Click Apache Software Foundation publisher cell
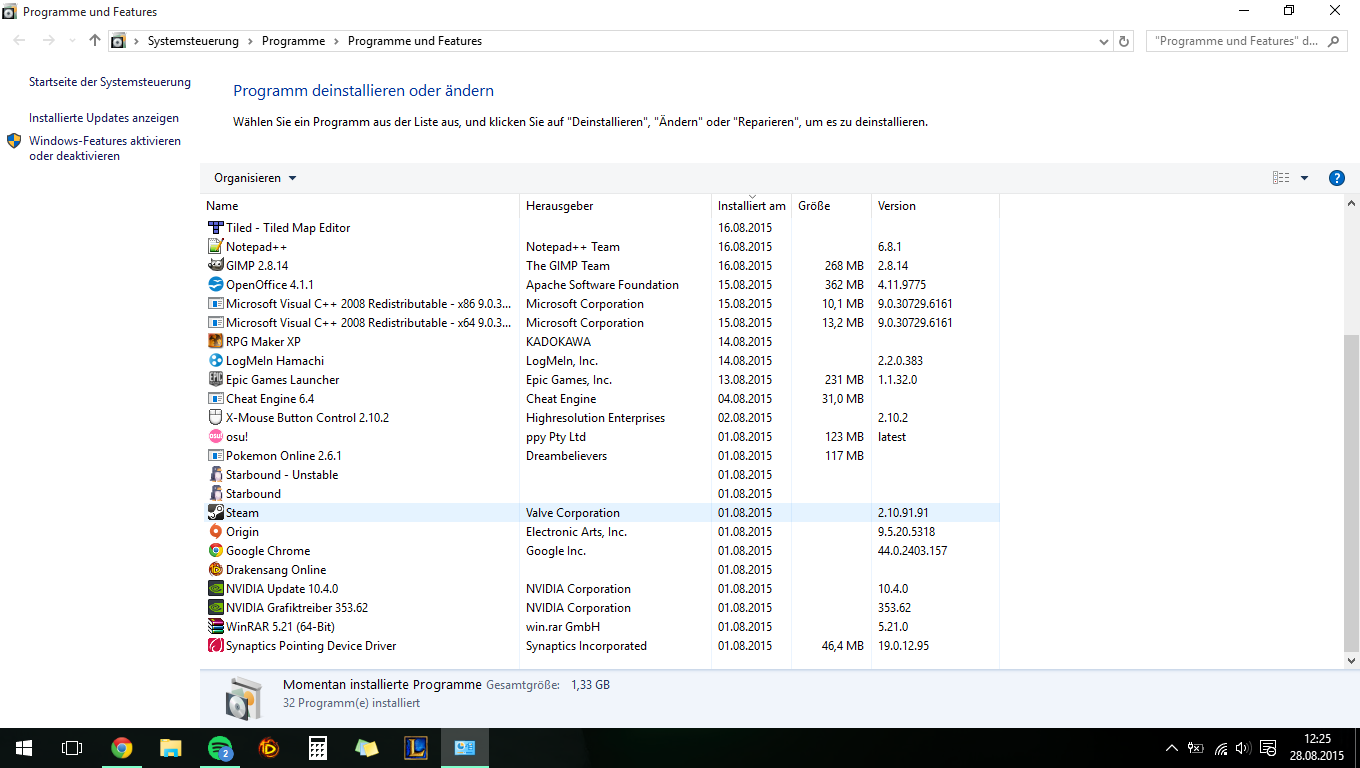1360x768 pixels. (602, 285)
